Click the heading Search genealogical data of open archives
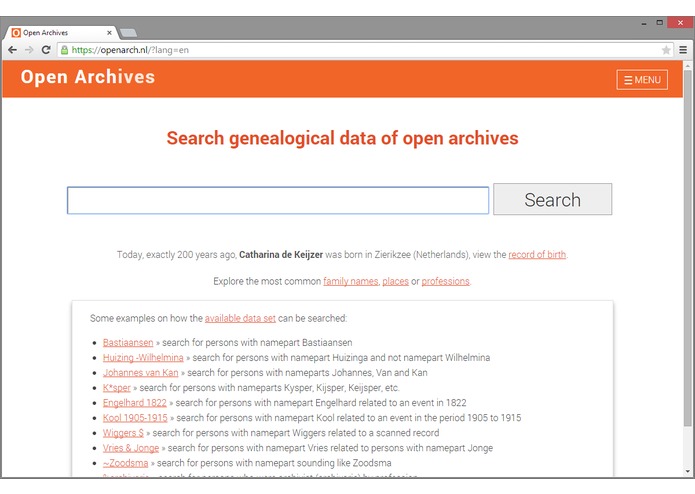Screen dimensions: 695x494 342,138
